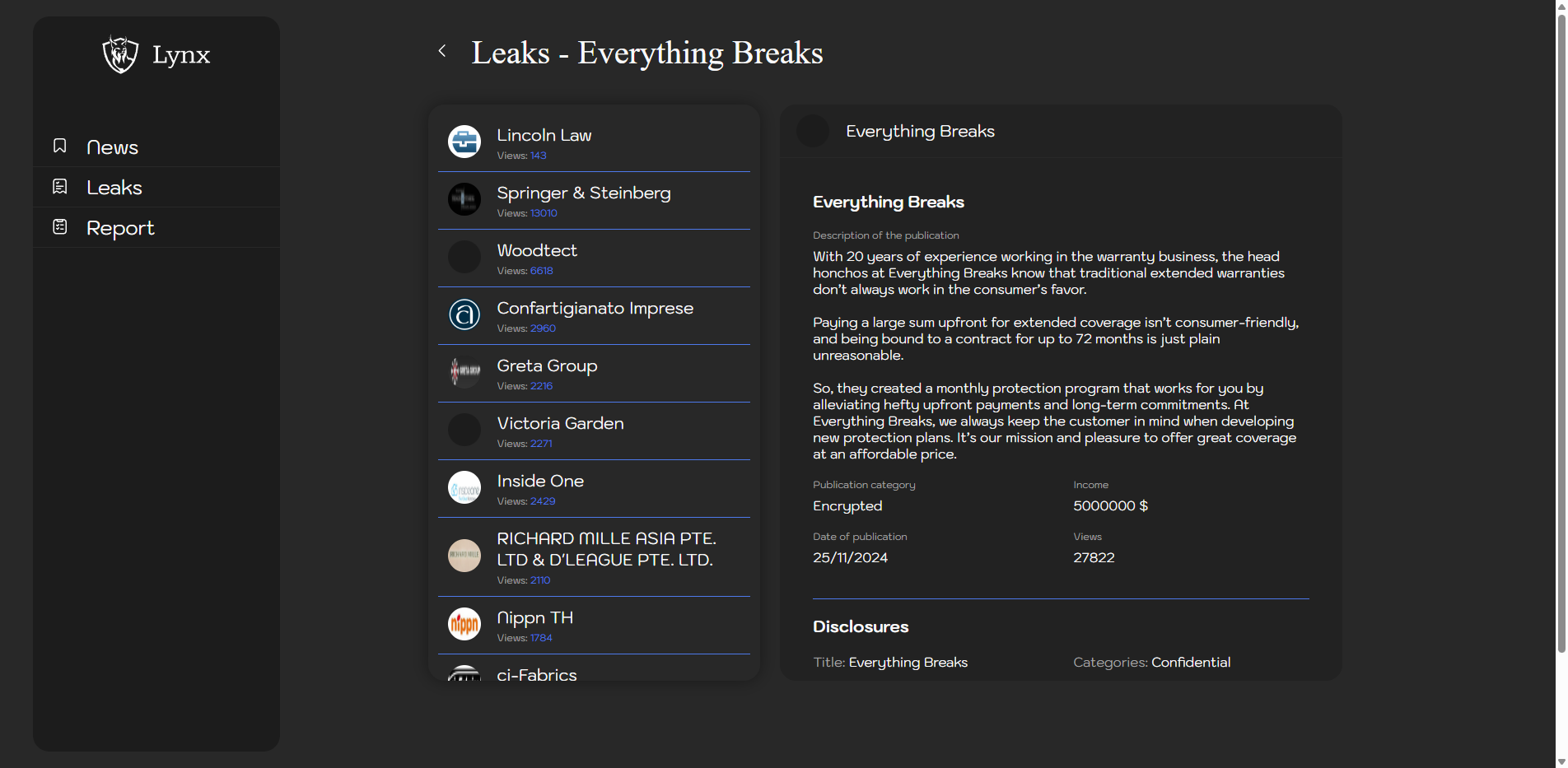1568x768 pixels.
Task: Go back using the left chevron arrow
Action: [442, 51]
